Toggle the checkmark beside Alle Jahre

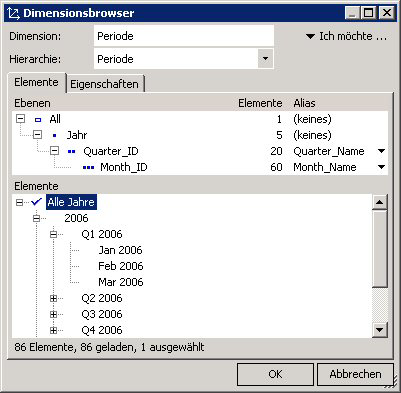(36, 202)
